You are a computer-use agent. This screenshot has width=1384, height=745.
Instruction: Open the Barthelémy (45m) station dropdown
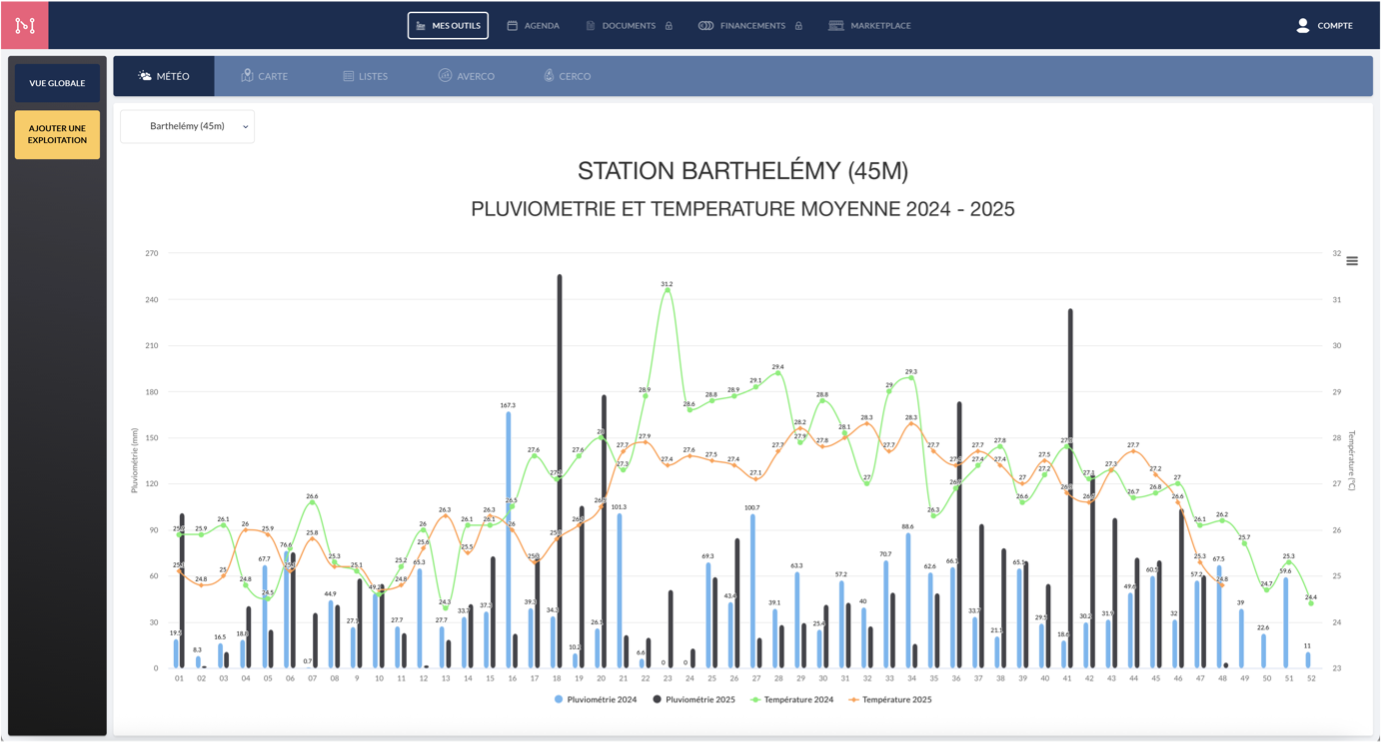point(187,127)
